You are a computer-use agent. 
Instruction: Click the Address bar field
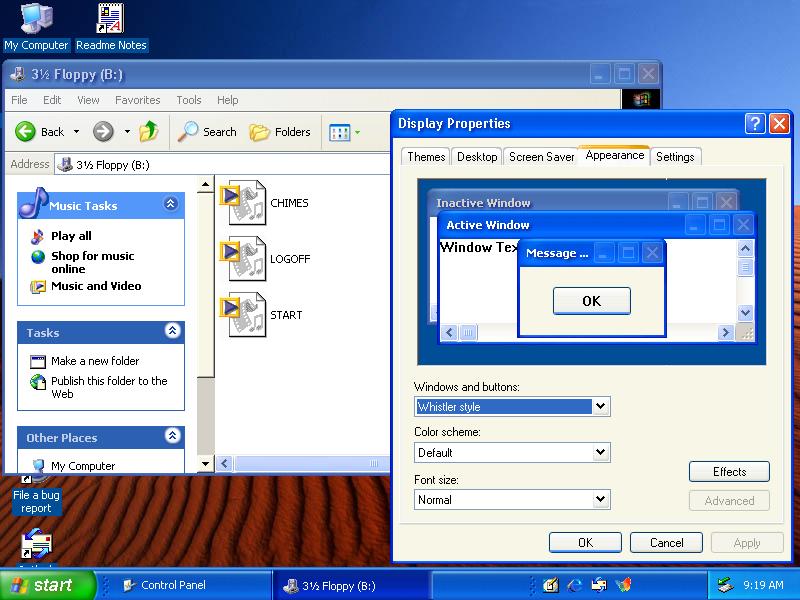pyautogui.click(x=222, y=165)
